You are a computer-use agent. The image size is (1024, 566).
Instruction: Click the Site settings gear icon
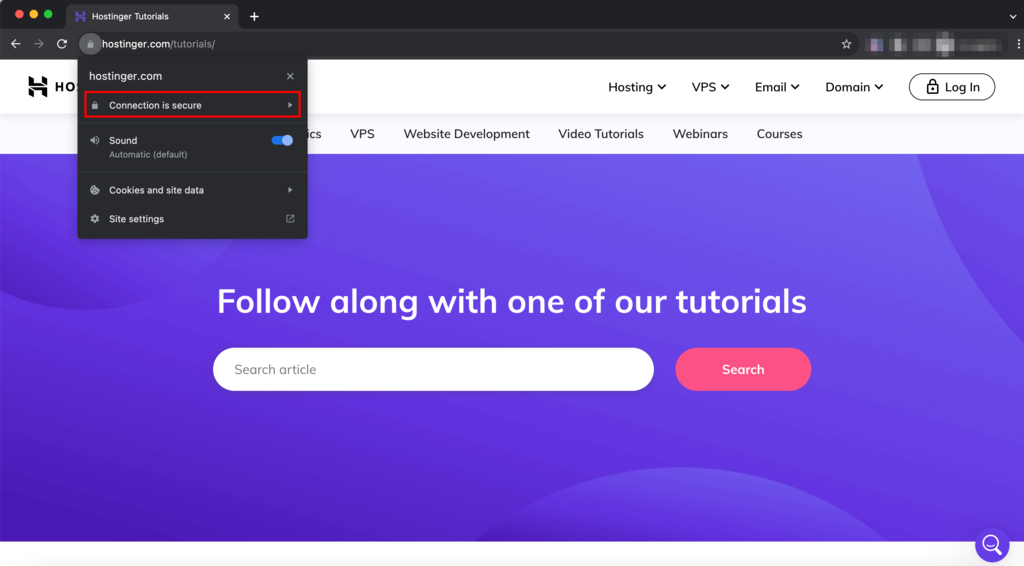[95, 219]
